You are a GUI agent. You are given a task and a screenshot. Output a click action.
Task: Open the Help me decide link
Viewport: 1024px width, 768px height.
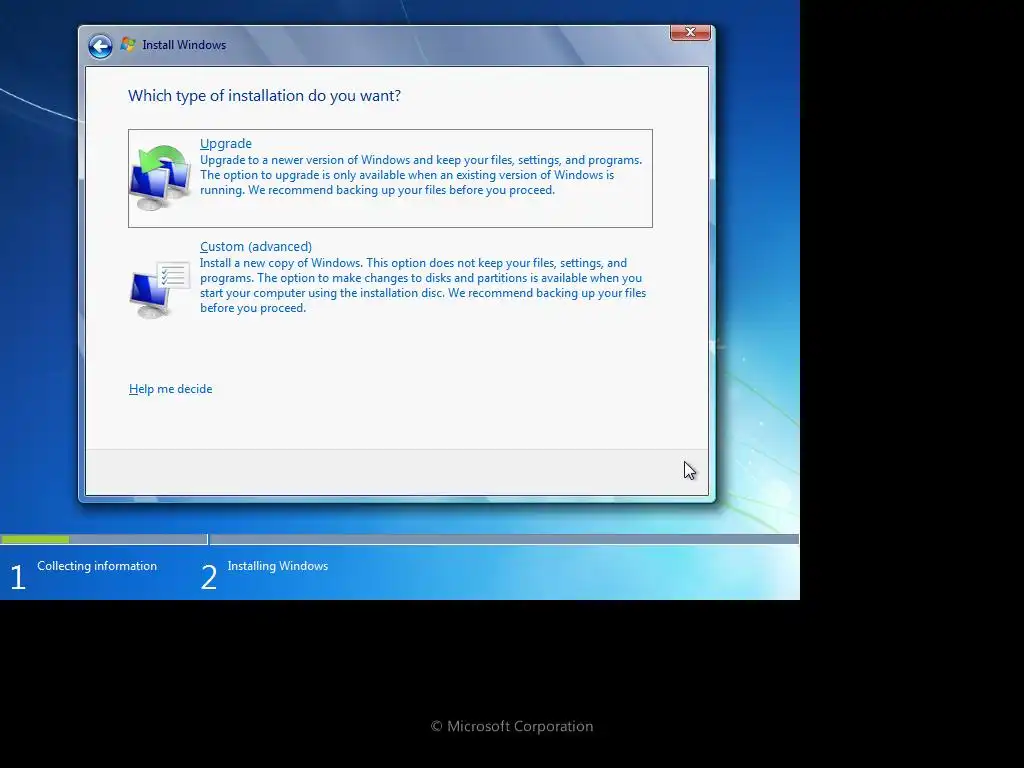point(170,389)
